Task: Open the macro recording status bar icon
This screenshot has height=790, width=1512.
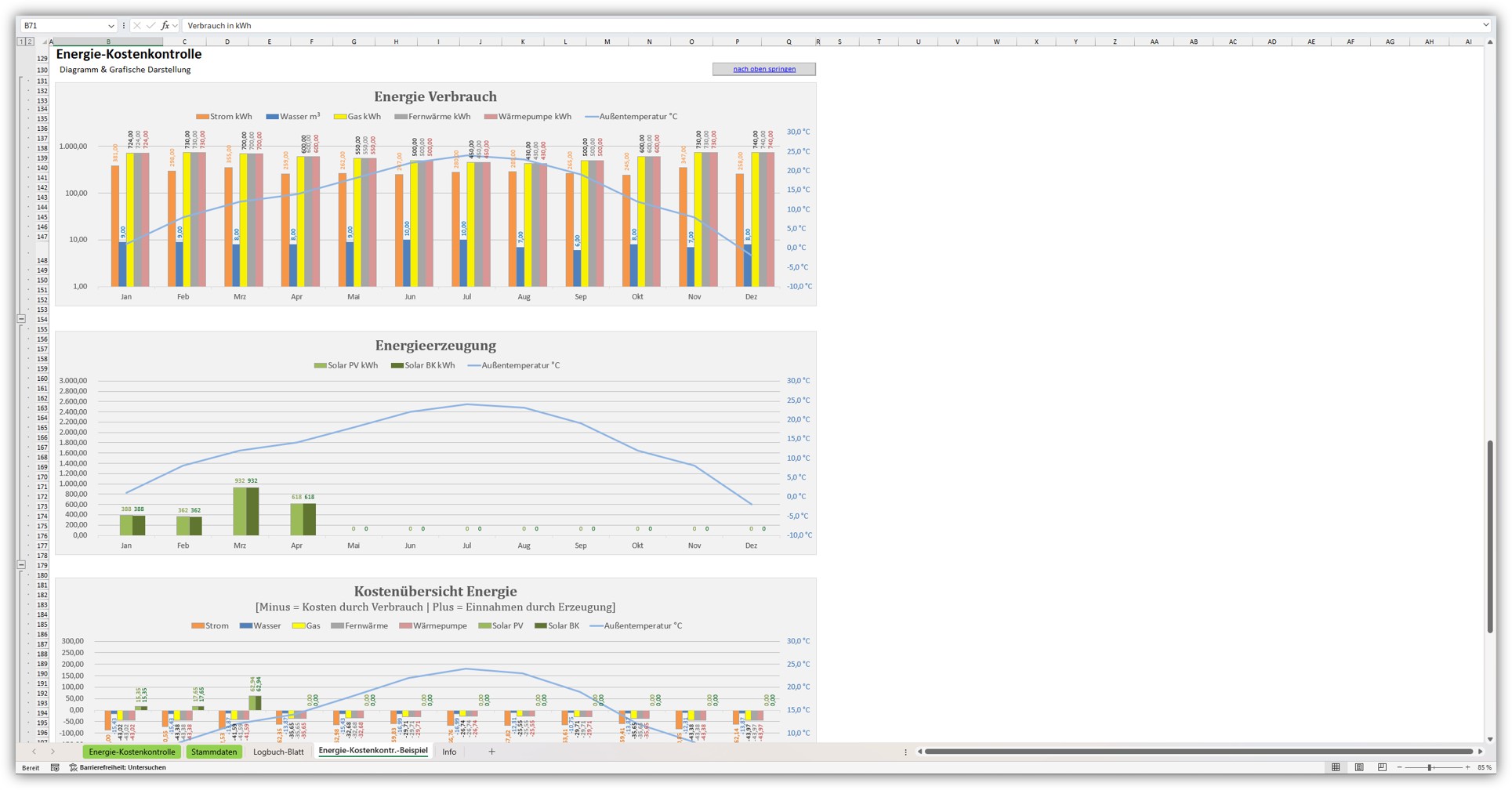Action: click(55, 768)
